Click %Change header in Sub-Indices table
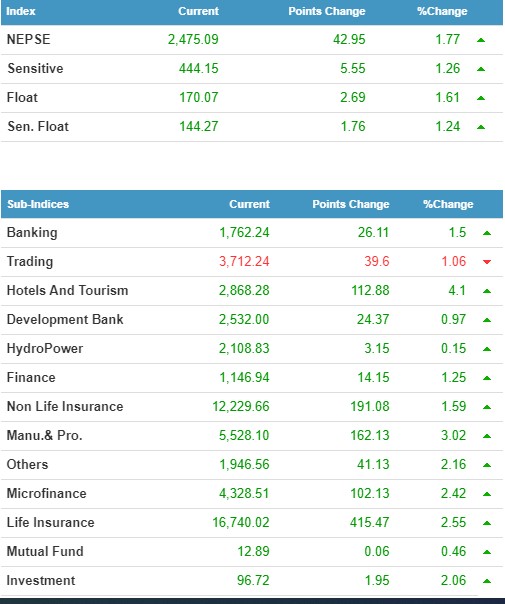The width and height of the screenshot is (505, 604). (448, 204)
